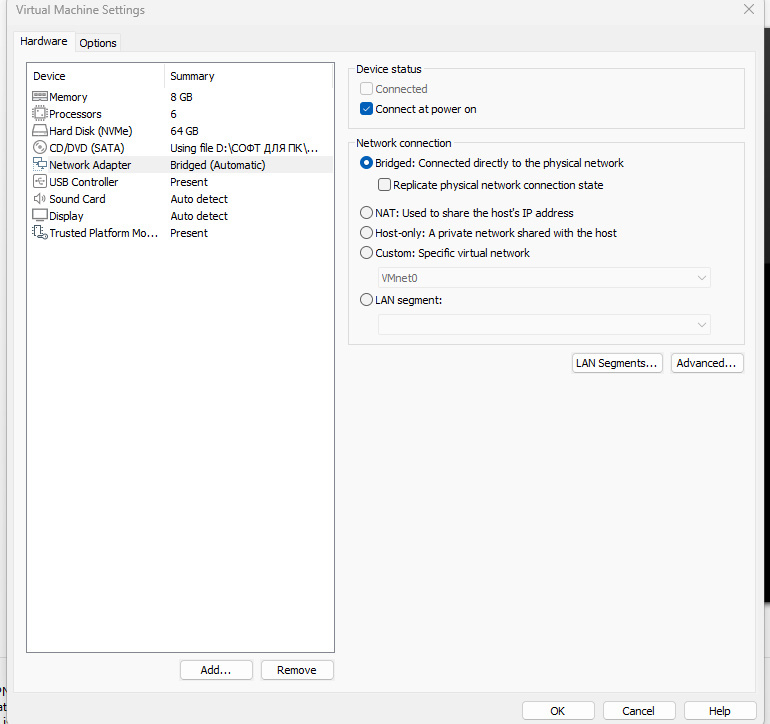
Task: Click the Display 'Auto detect' summary
Action: click(x=199, y=216)
